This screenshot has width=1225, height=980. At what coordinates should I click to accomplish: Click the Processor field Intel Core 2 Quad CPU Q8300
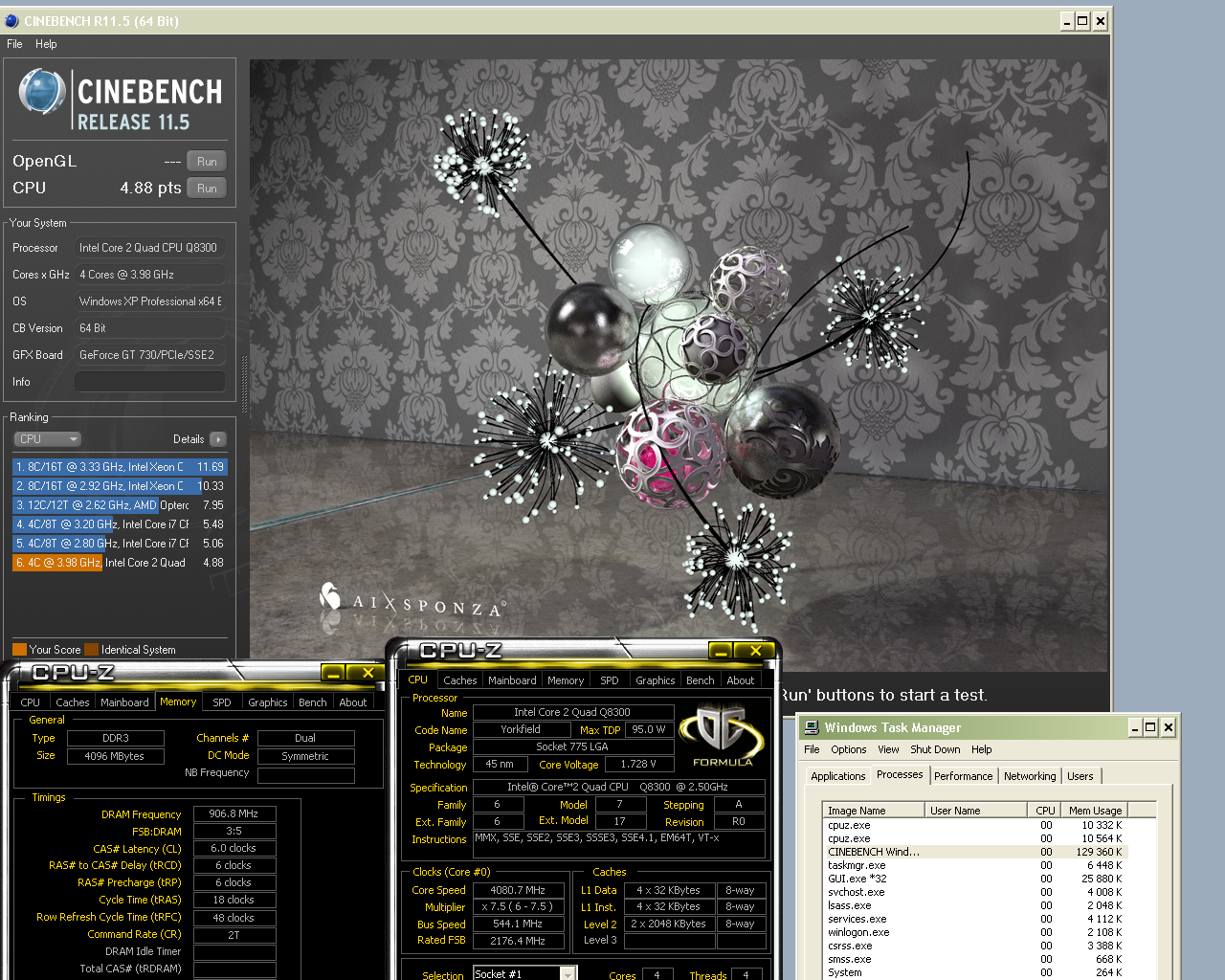(150, 248)
